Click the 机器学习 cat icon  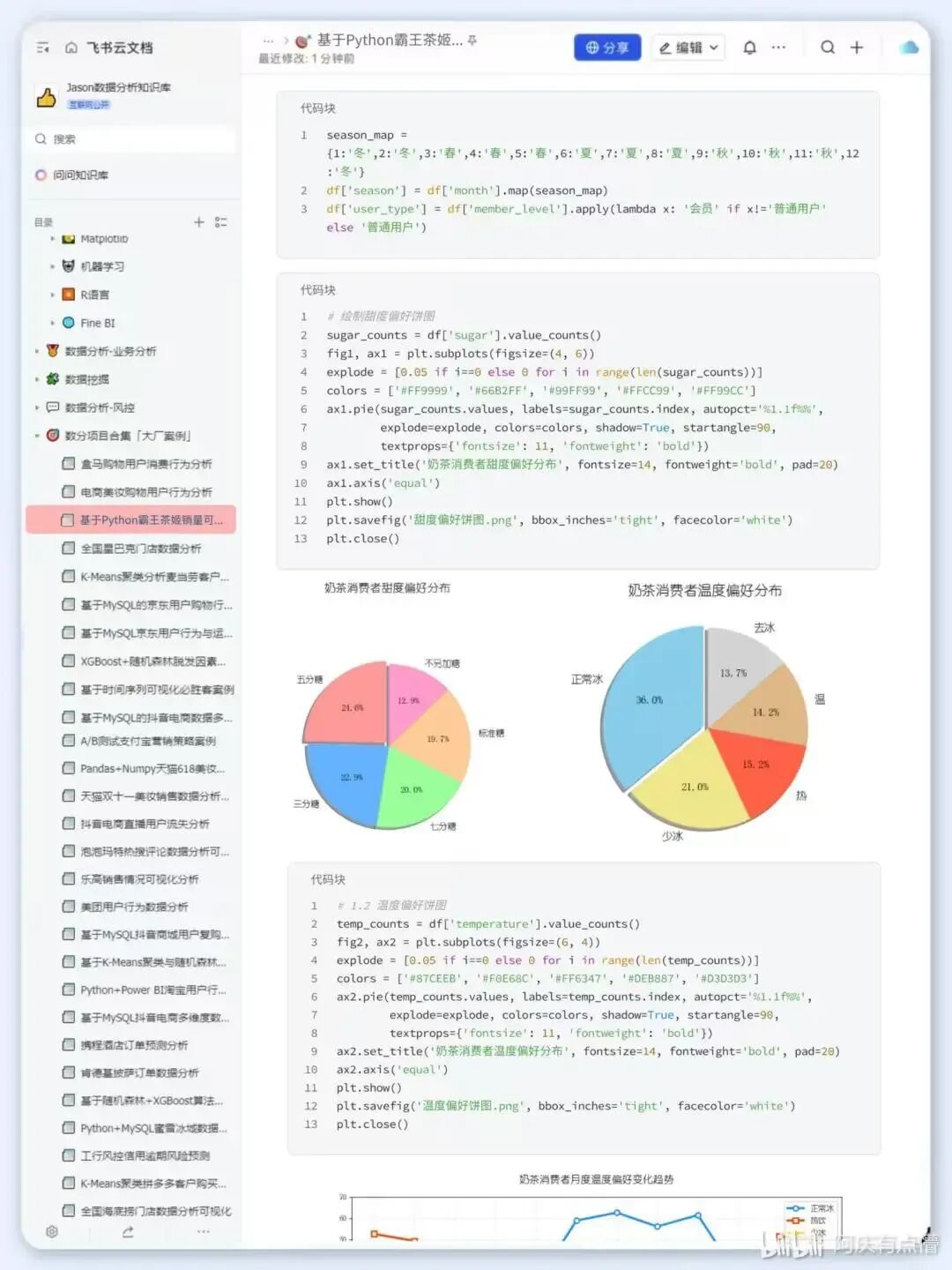tap(68, 266)
